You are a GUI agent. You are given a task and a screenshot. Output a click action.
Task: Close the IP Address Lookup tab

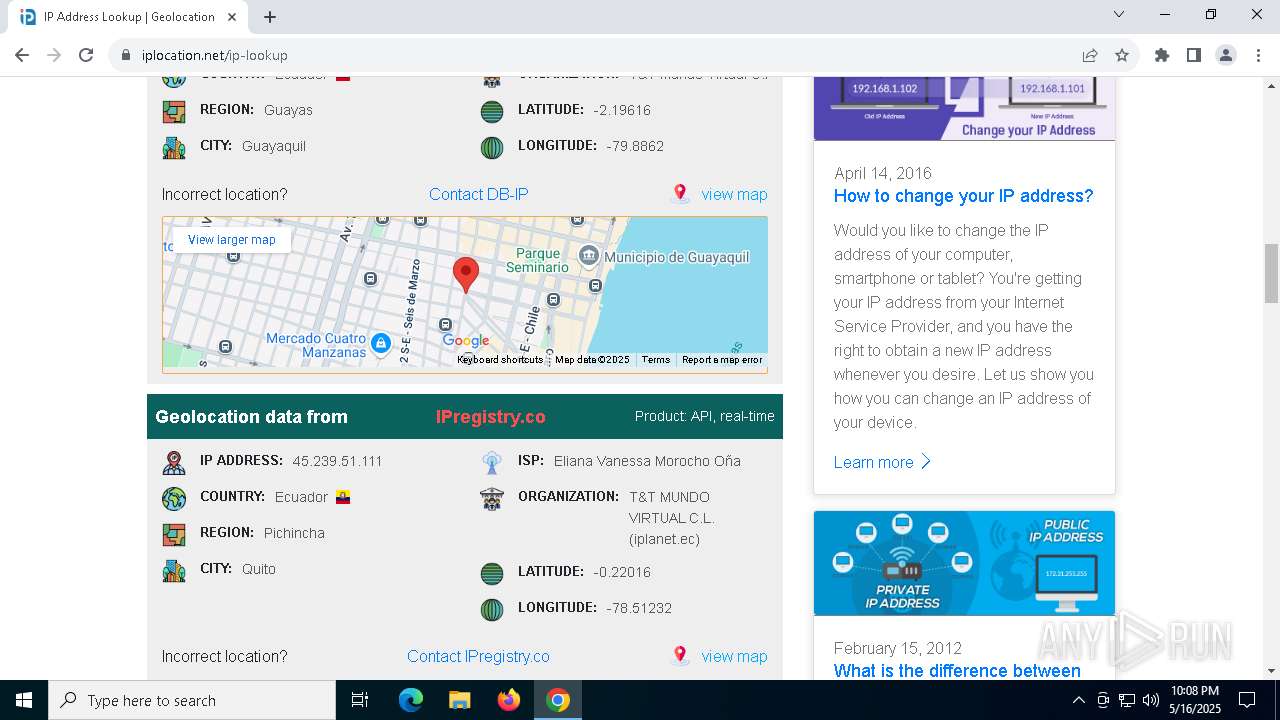[232, 17]
